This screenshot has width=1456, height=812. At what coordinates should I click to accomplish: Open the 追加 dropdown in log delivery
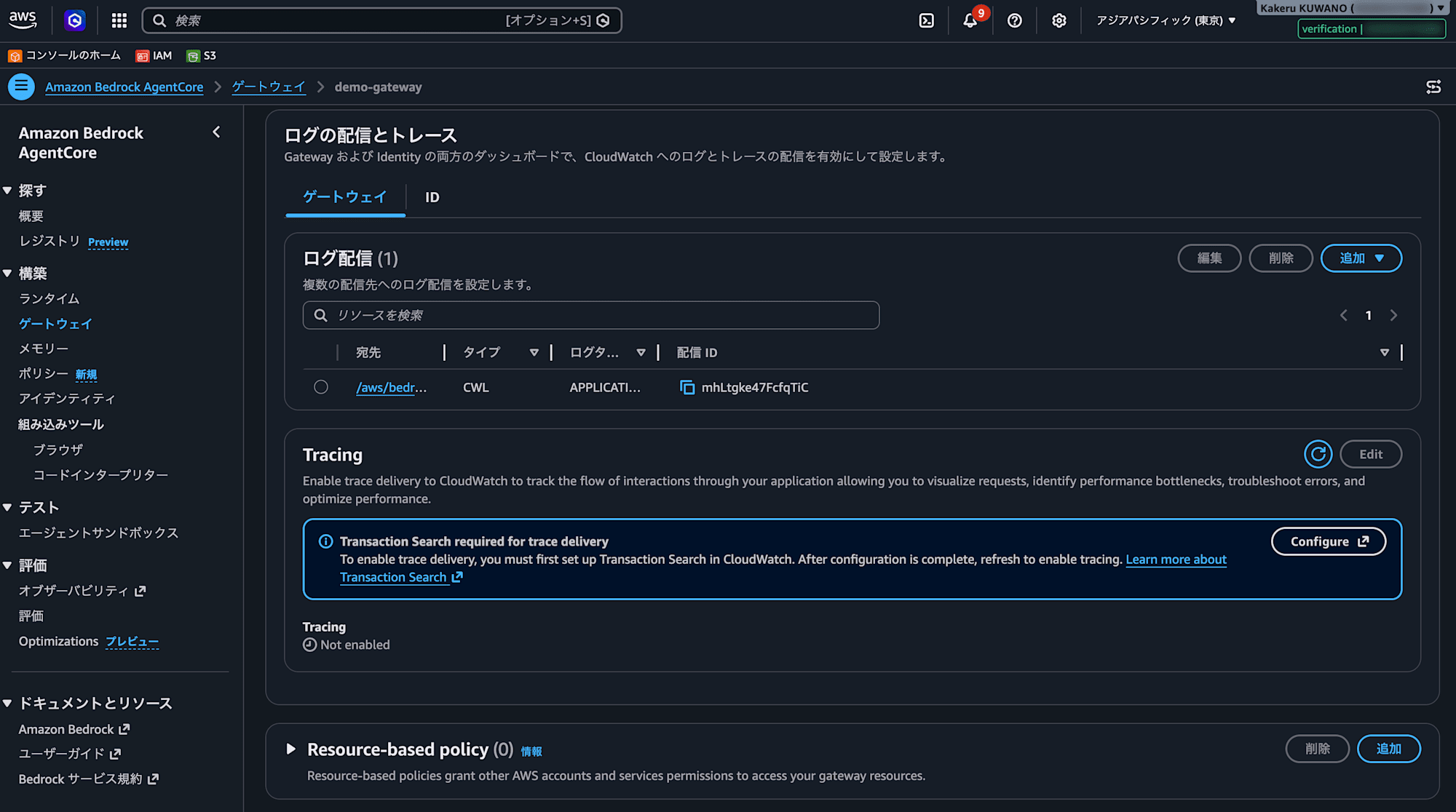(x=1361, y=258)
